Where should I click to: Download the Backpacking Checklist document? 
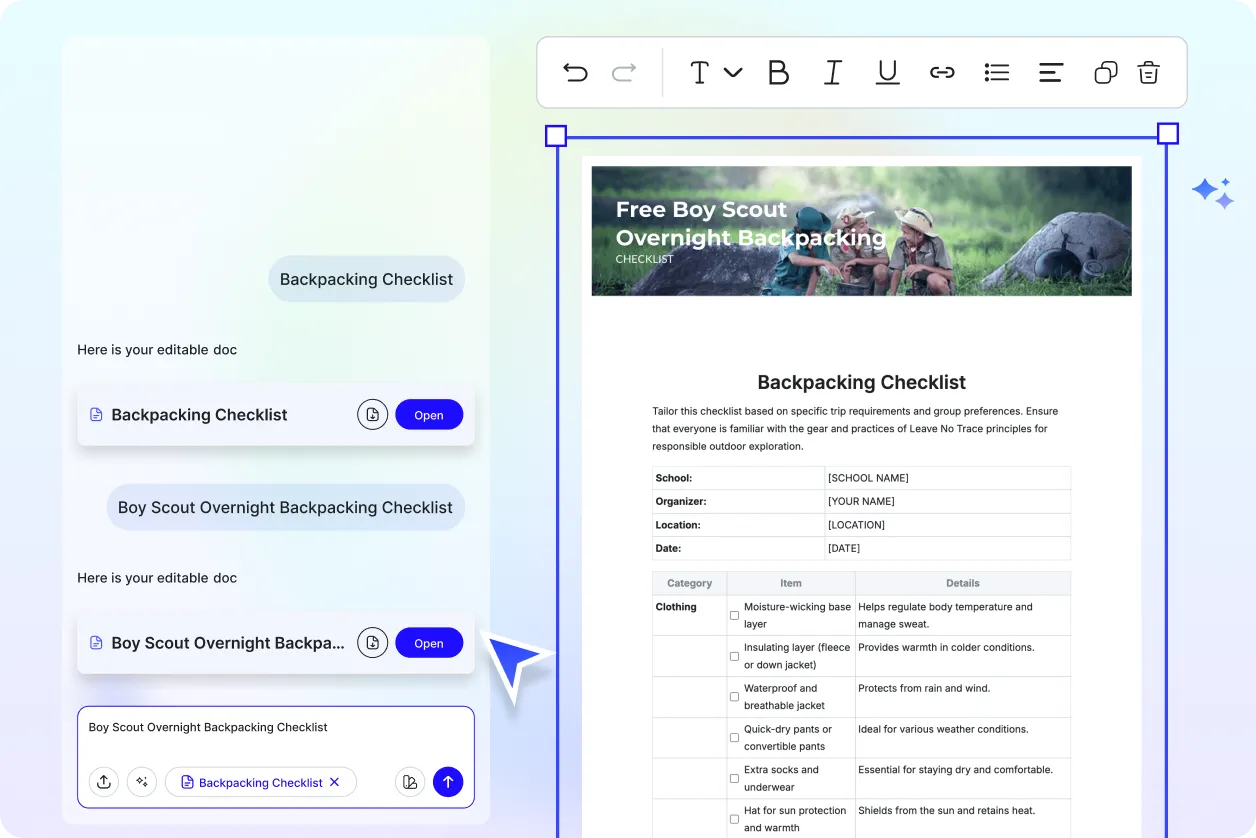[373, 414]
